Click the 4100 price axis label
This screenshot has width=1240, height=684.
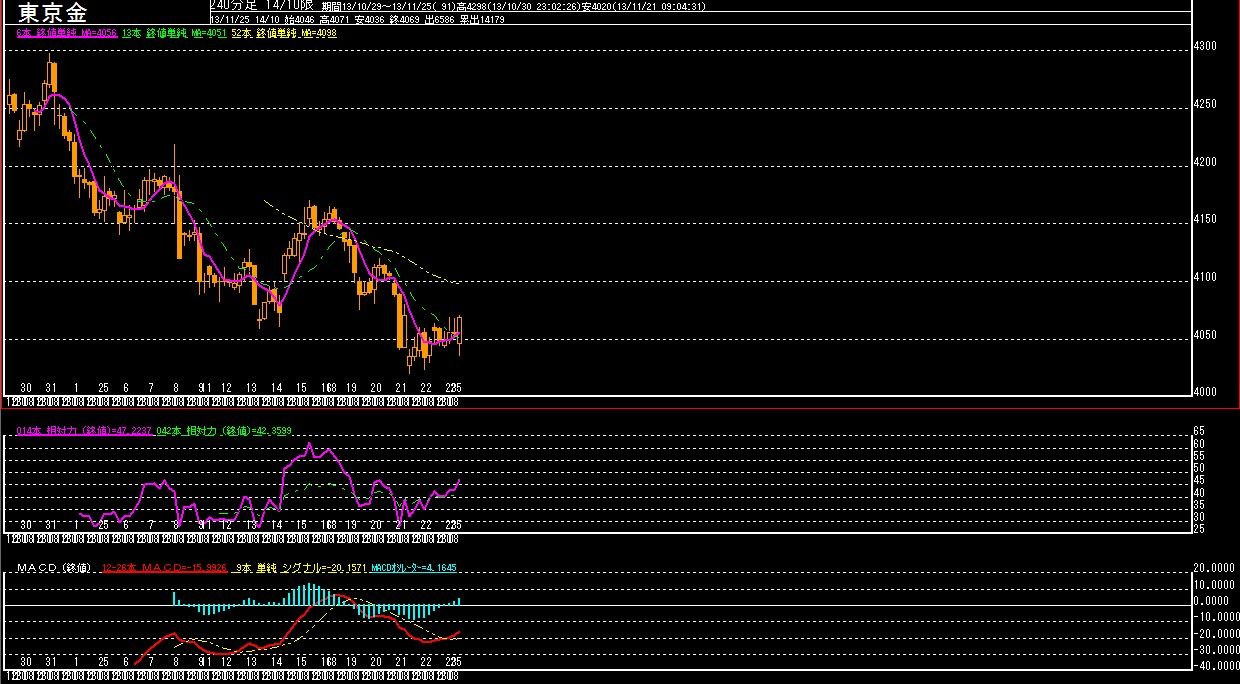[x=1206, y=277]
